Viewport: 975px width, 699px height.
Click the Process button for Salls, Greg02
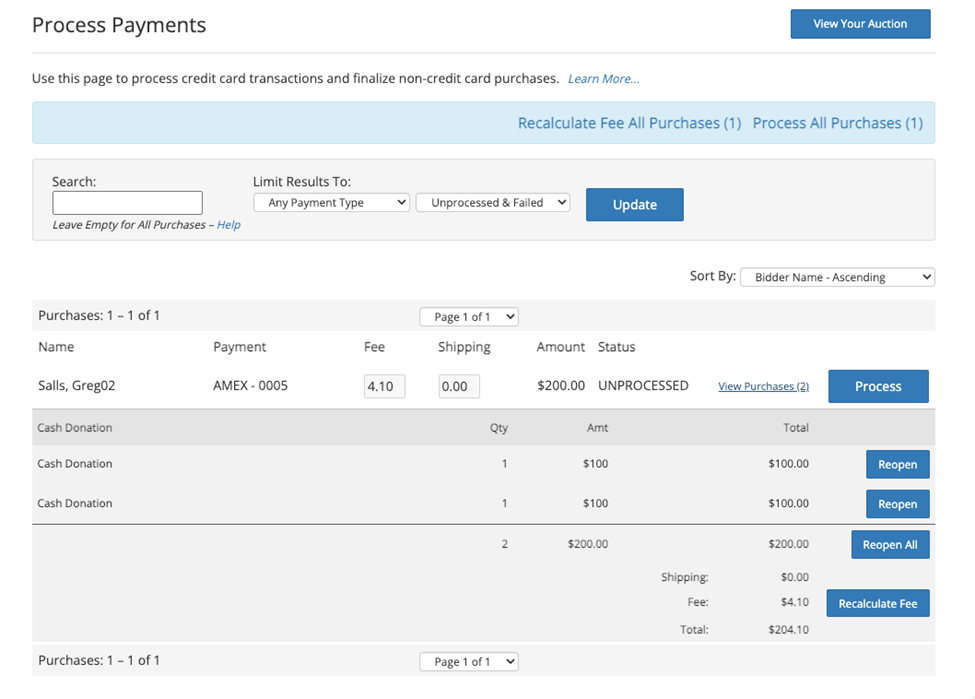pyautogui.click(x=878, y=386)
